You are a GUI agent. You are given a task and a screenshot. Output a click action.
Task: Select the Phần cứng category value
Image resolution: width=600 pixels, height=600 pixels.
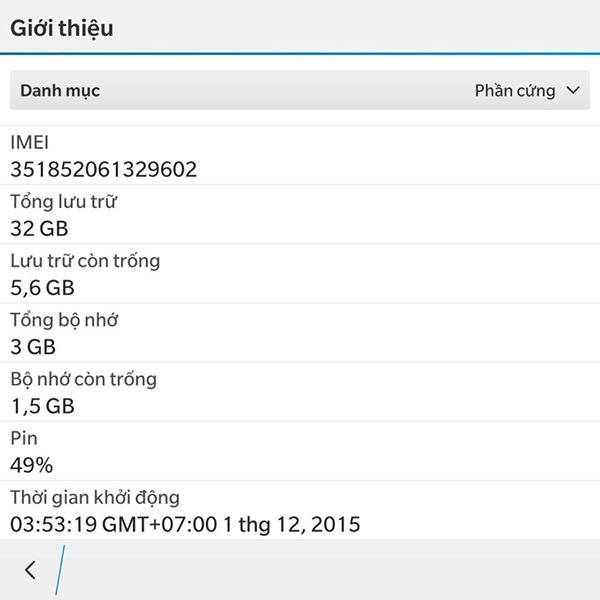[515, 91]
